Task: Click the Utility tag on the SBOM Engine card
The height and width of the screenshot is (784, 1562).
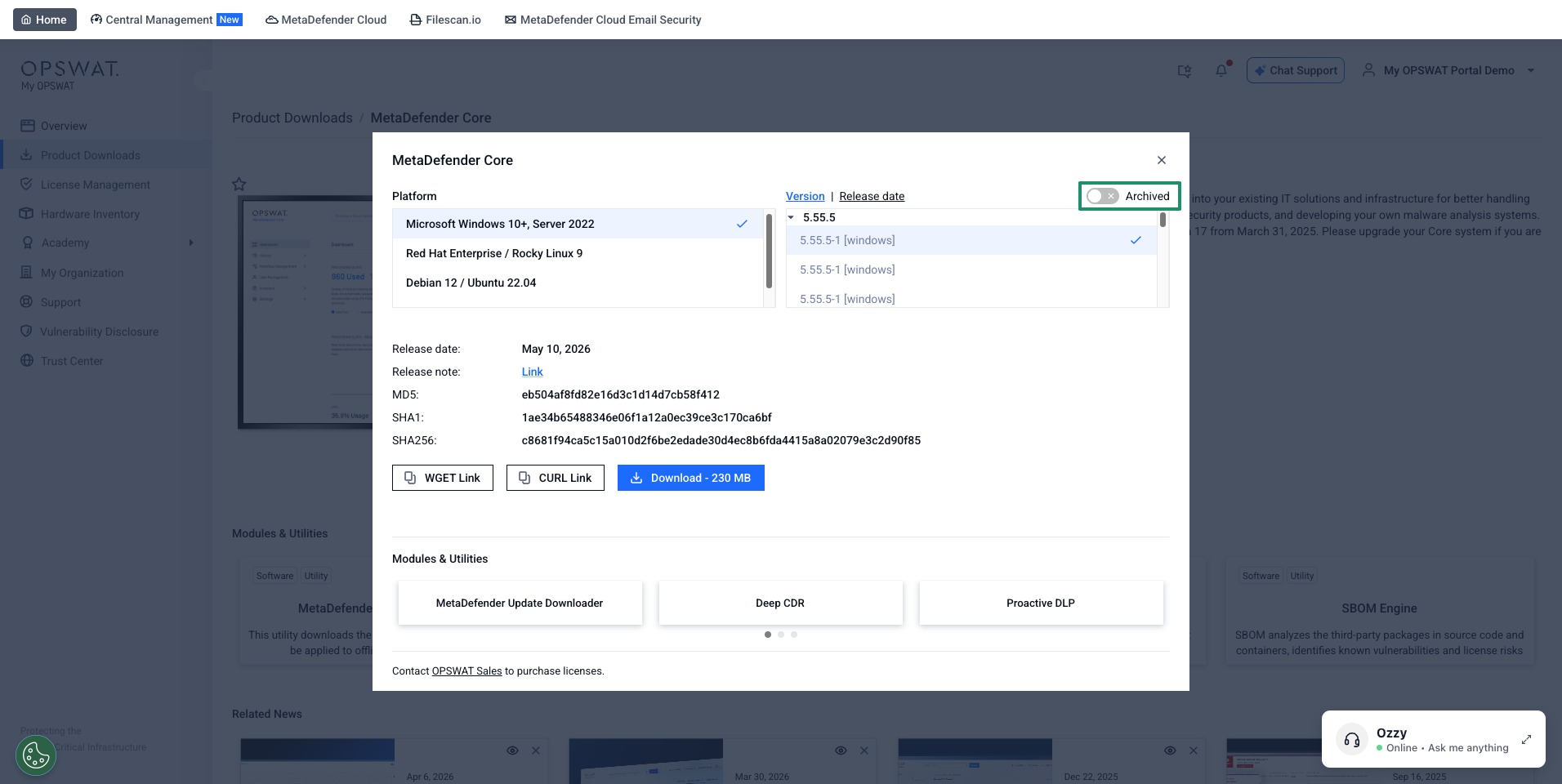Action: 1302,576
